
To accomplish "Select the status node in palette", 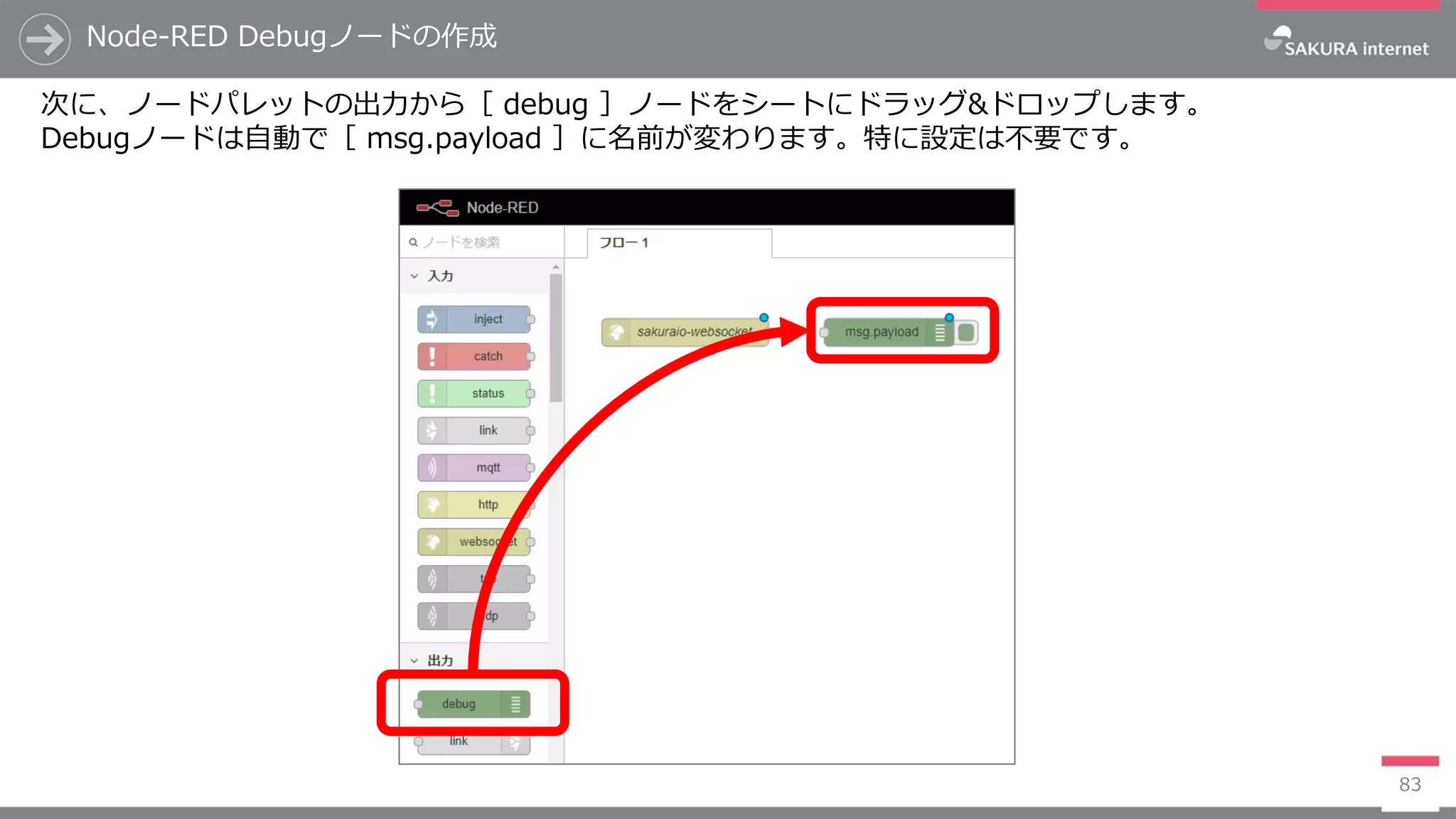I will coord(474,393).
